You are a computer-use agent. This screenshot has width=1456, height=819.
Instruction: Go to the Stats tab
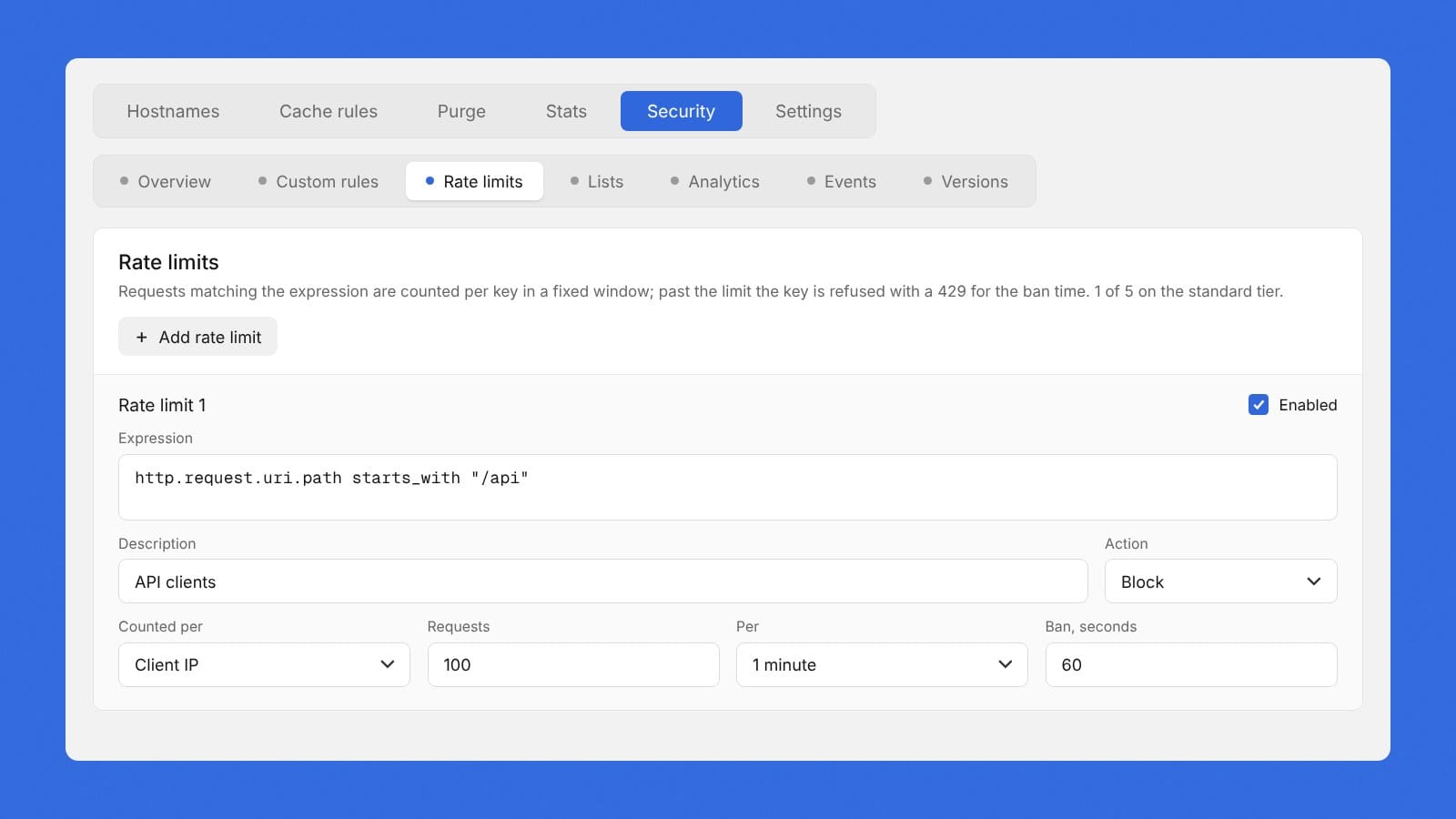click(566, 111)
